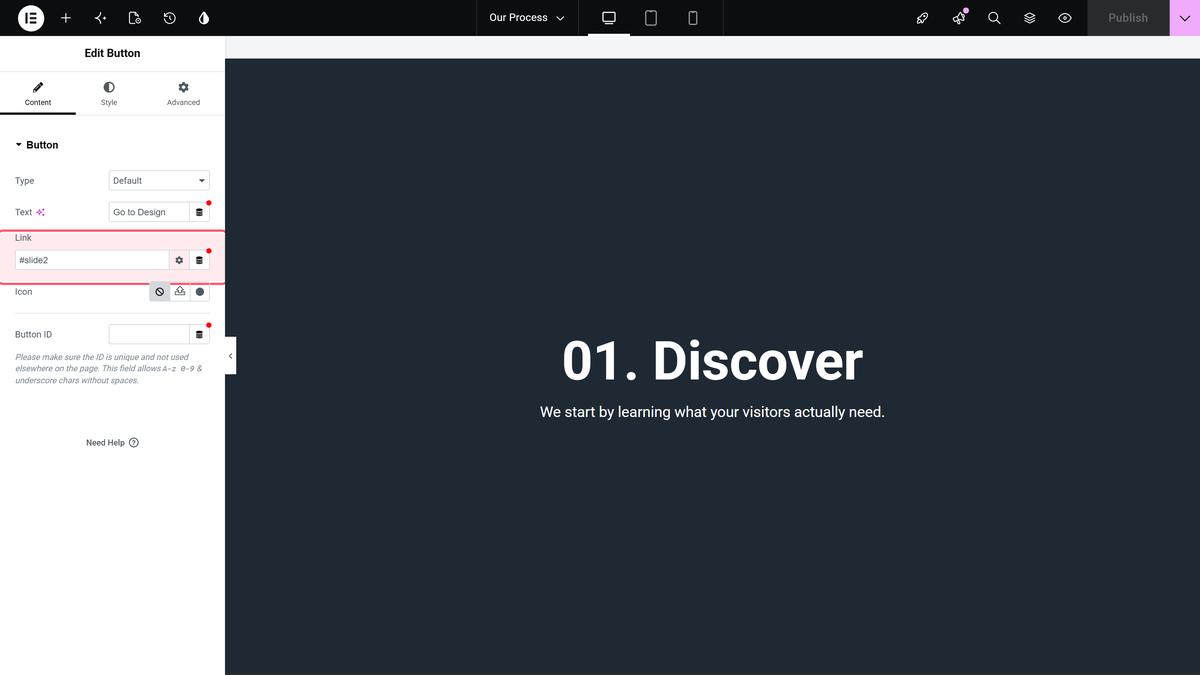Open What's New megaphone icon
1200x675 pixels.
tap(959, 18)
